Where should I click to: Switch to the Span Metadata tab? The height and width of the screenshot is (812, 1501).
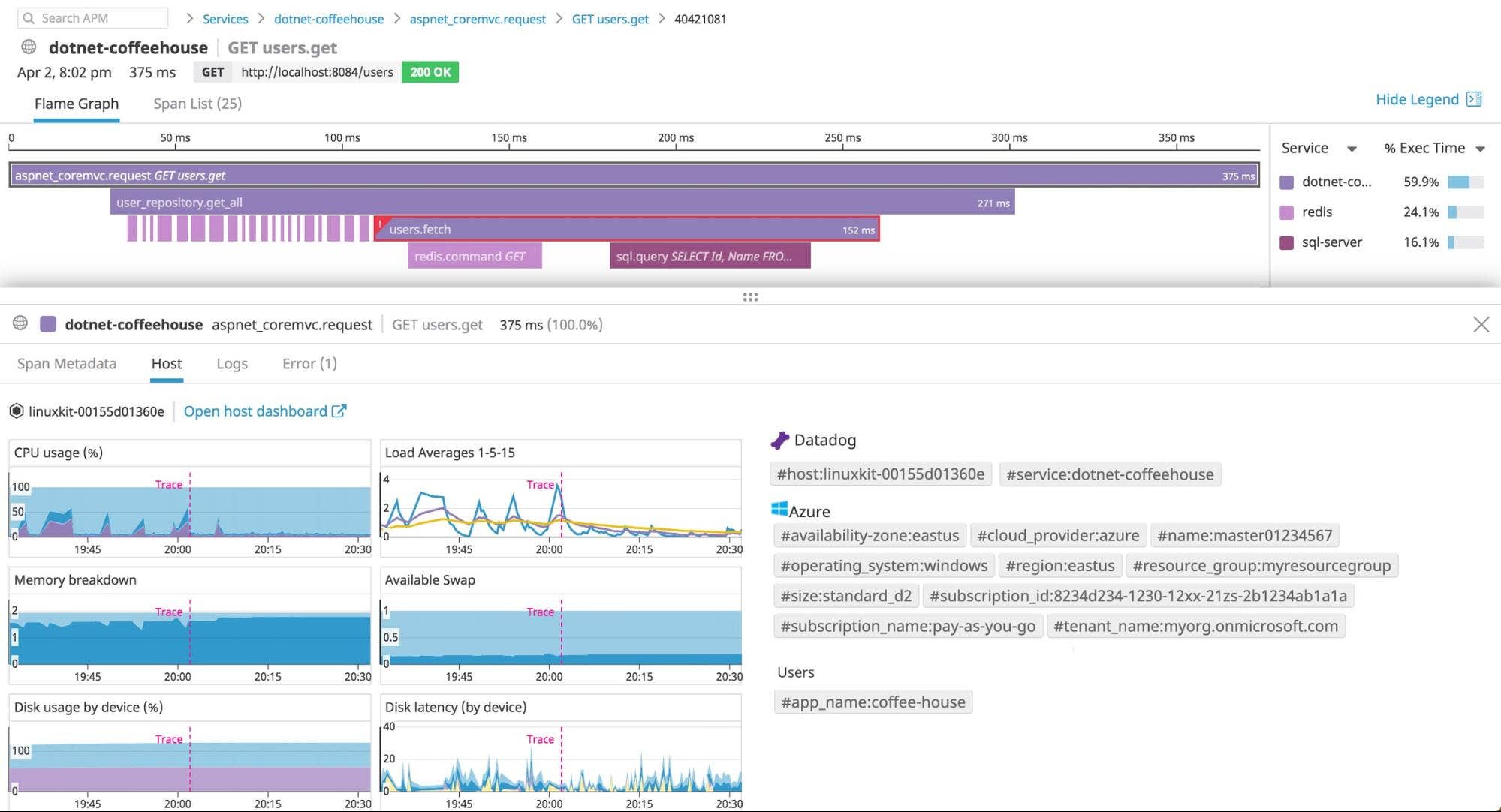66,363
